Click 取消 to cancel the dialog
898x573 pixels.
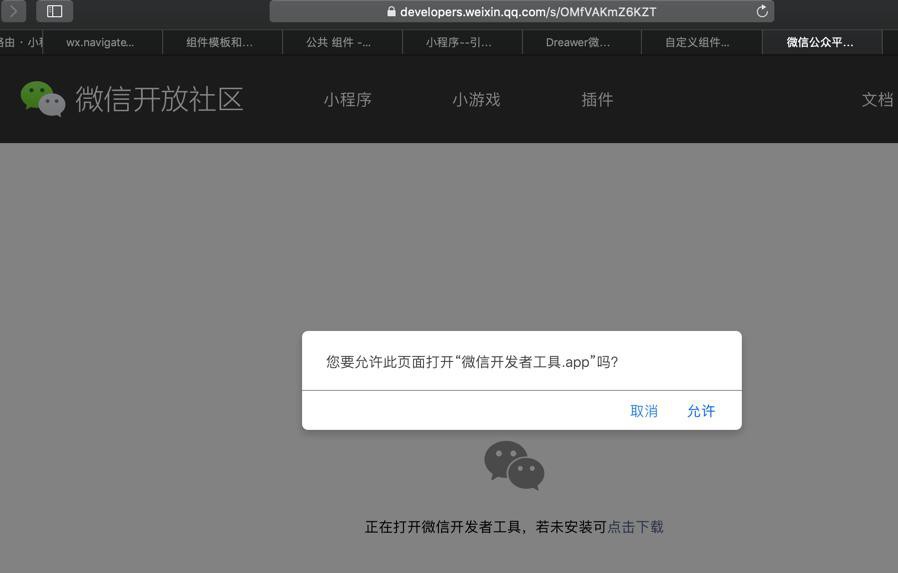644,410
